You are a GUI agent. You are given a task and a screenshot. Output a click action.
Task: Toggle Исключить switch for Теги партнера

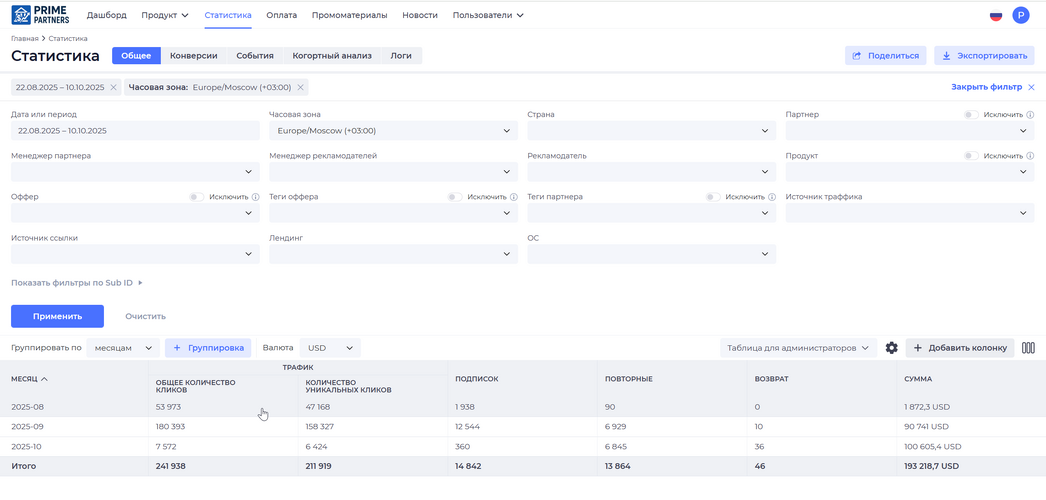[712, 197]
